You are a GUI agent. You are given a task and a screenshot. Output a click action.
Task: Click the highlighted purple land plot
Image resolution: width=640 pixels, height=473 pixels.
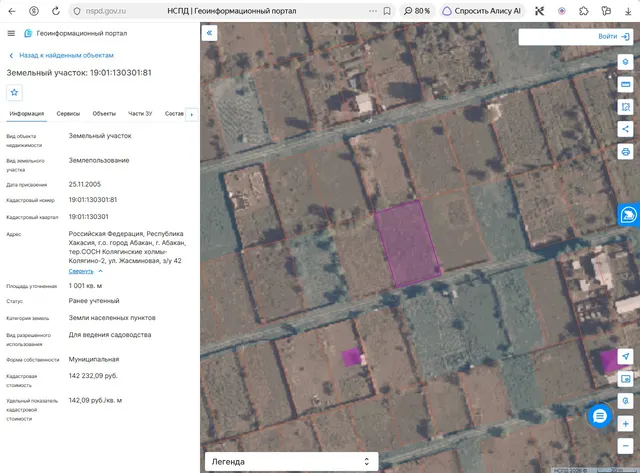coord(407,244)
